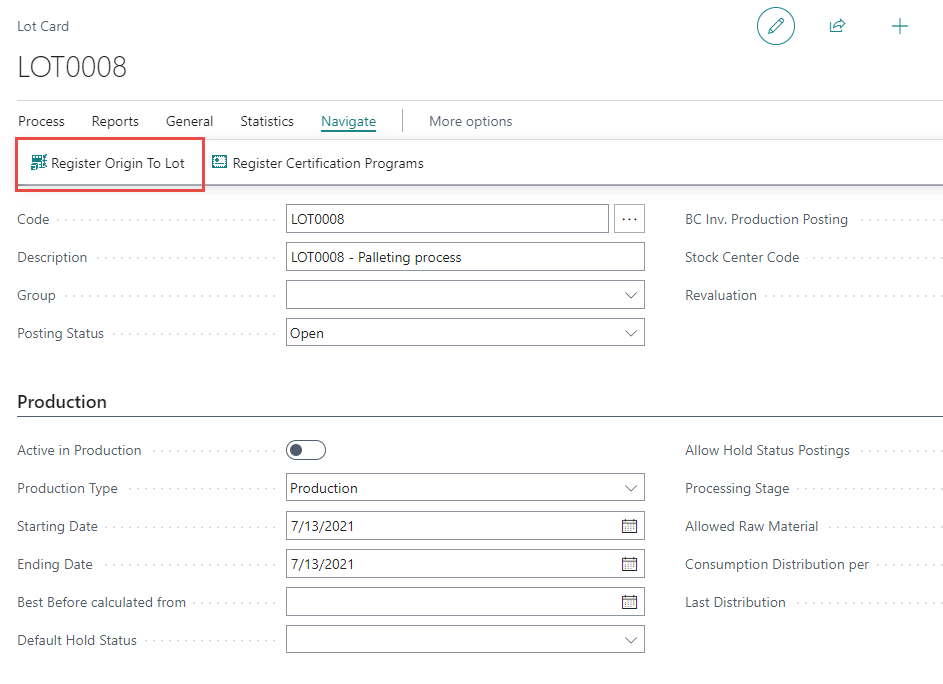Viewport: 943px width, 684px height.
Task: Click the Register Certification Programs icon
Action: coord(220,163)
